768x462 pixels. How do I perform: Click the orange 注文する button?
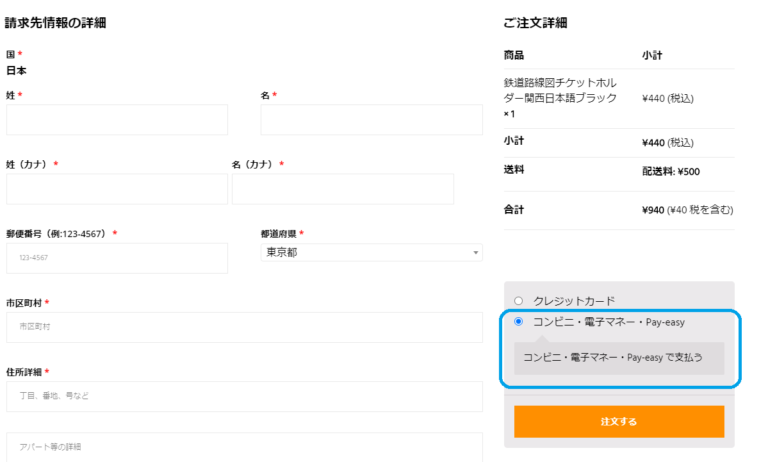619,421
